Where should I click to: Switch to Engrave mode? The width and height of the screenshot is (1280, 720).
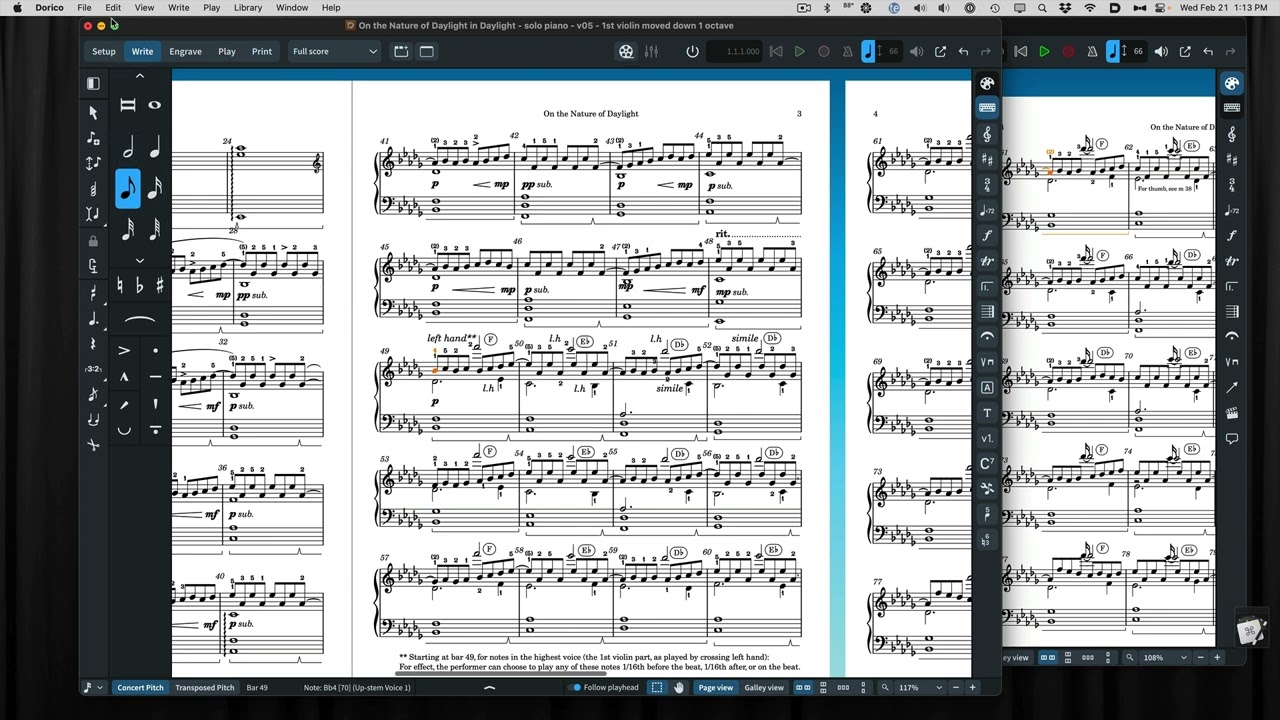(x=185, y=51)
